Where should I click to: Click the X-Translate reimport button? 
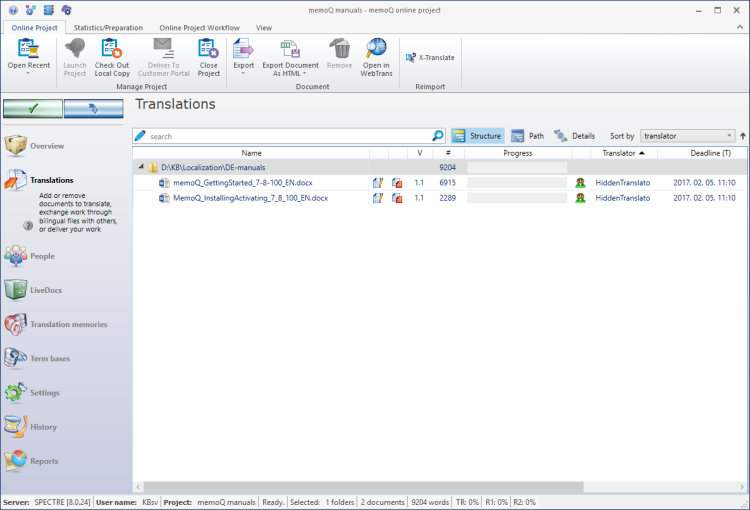[x=430, y=57]
